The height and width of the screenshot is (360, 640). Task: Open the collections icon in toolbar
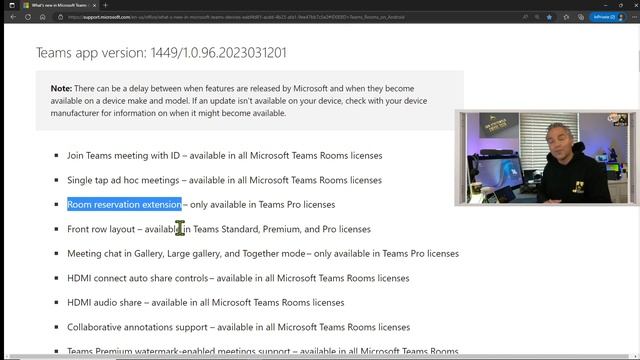pyautogui.click(x=581, y=17)
